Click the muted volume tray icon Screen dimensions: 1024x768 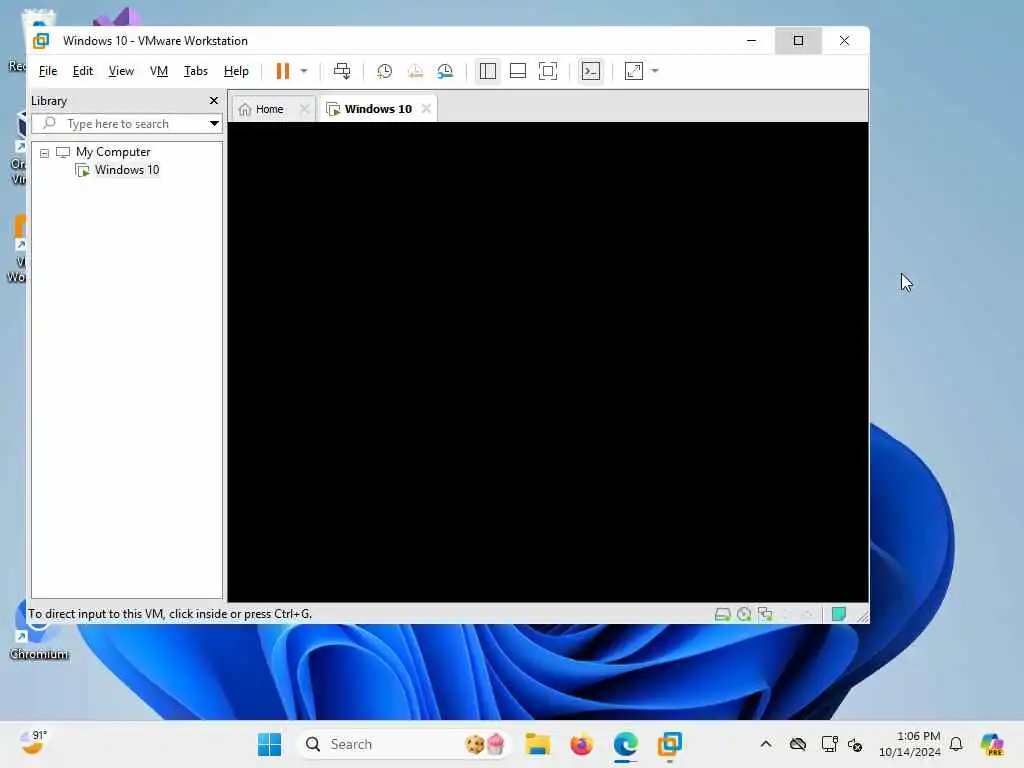(855, 744)
